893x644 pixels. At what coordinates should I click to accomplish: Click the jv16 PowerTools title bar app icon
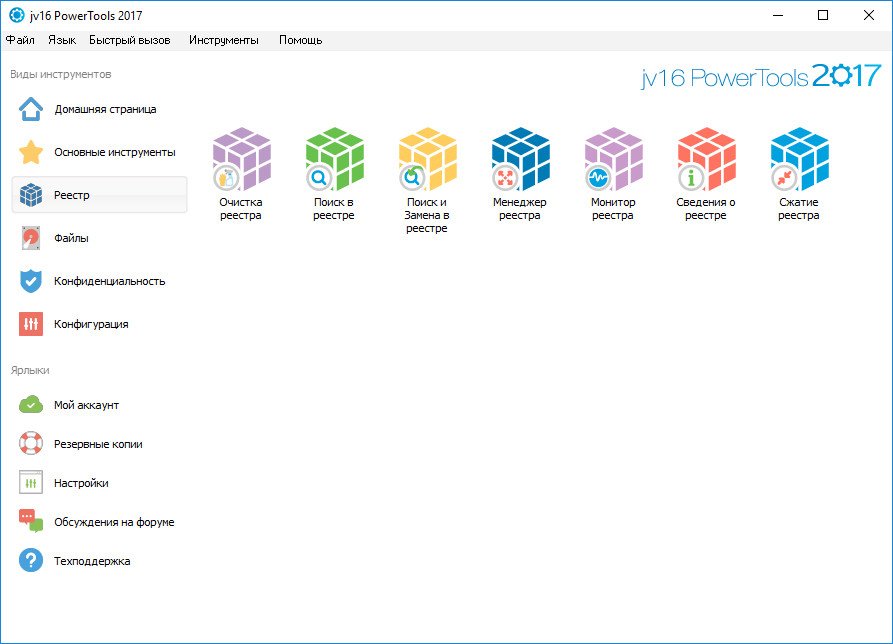click(x=17, y=15)
